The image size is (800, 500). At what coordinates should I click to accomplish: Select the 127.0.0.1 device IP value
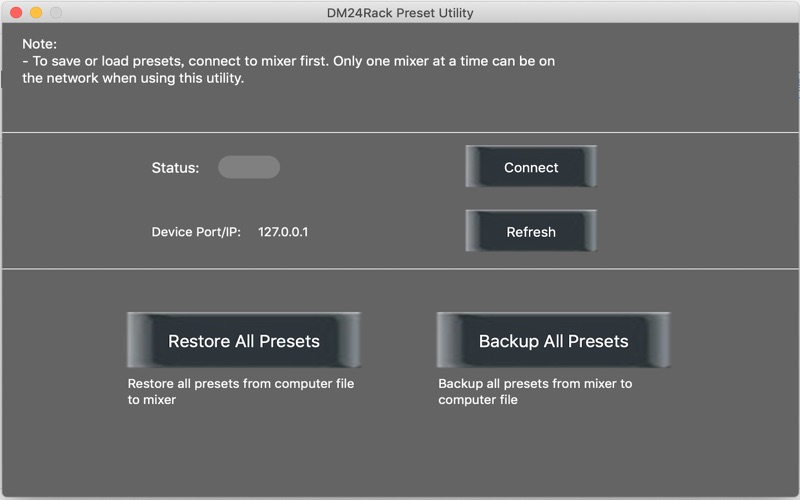click(283, 232)
